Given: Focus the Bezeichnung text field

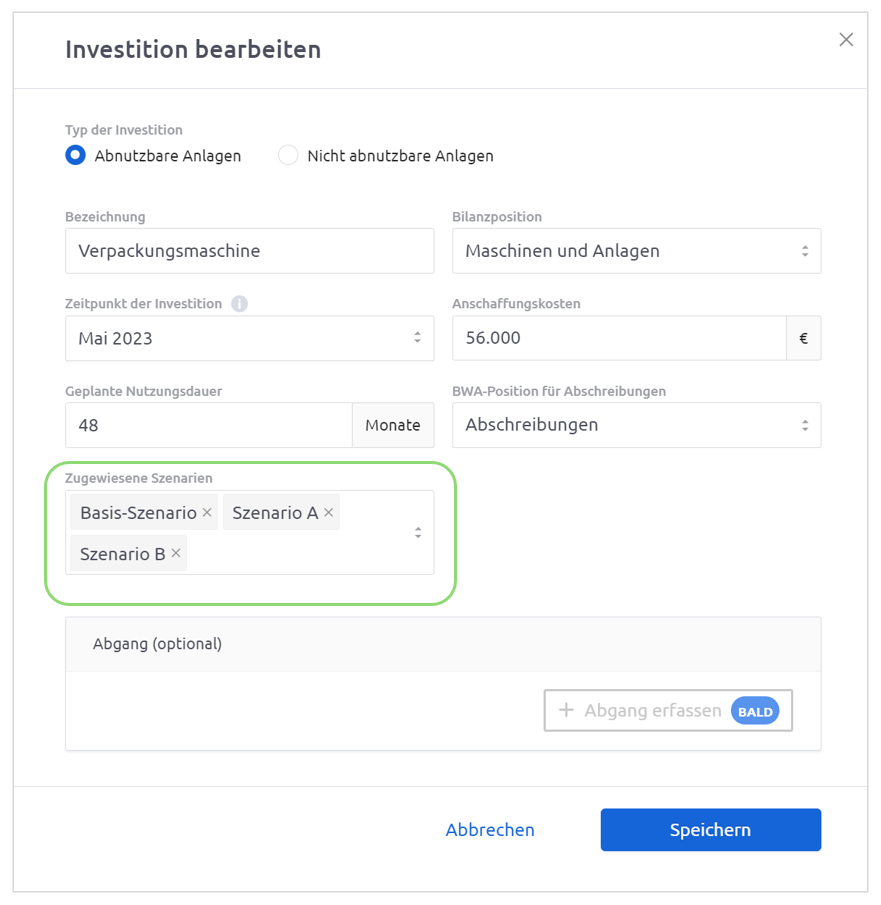Looking at the screenshot, I should click(x=249, y=251).
